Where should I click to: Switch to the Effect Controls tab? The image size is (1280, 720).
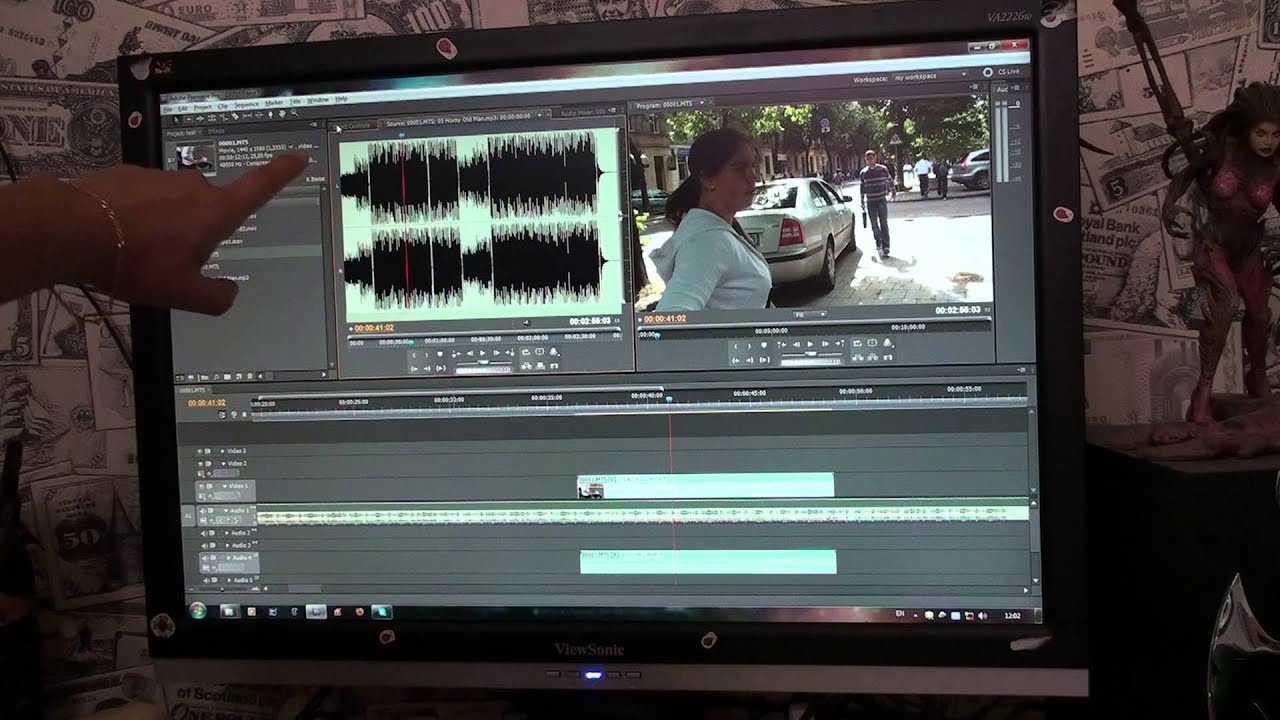point(352,126)
